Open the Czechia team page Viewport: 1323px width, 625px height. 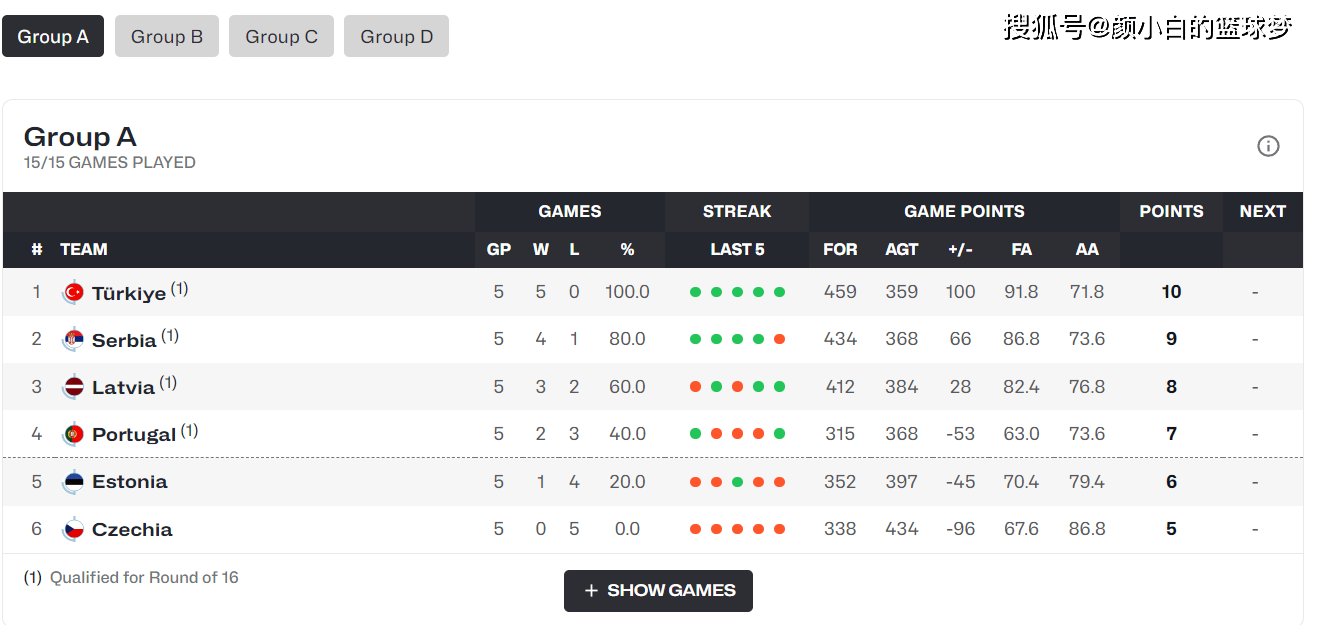click(132, 530)
